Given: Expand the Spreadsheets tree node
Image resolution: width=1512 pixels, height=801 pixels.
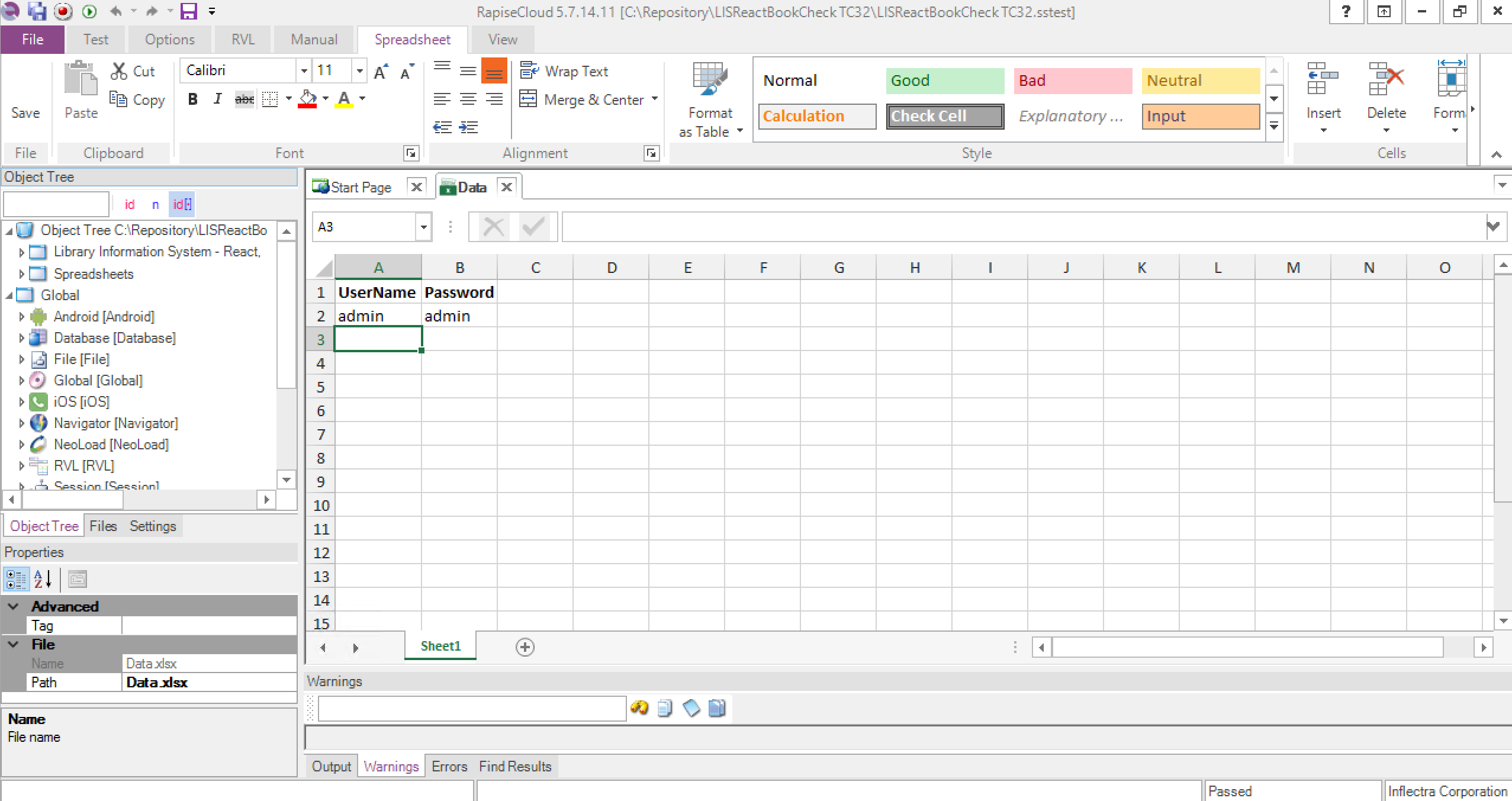Looking at the screenshot, I should coord(21,274).
